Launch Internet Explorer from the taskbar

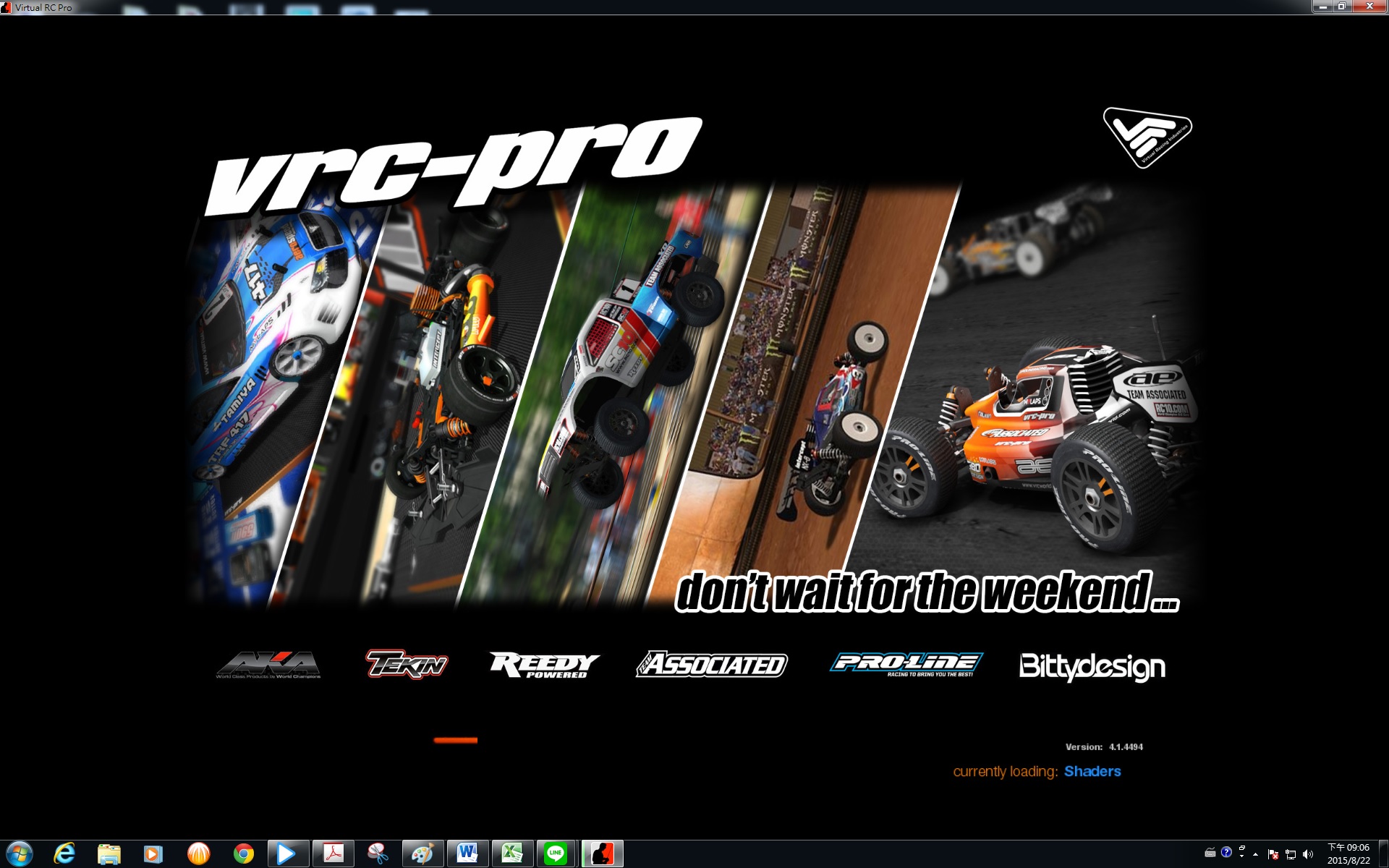64,854
